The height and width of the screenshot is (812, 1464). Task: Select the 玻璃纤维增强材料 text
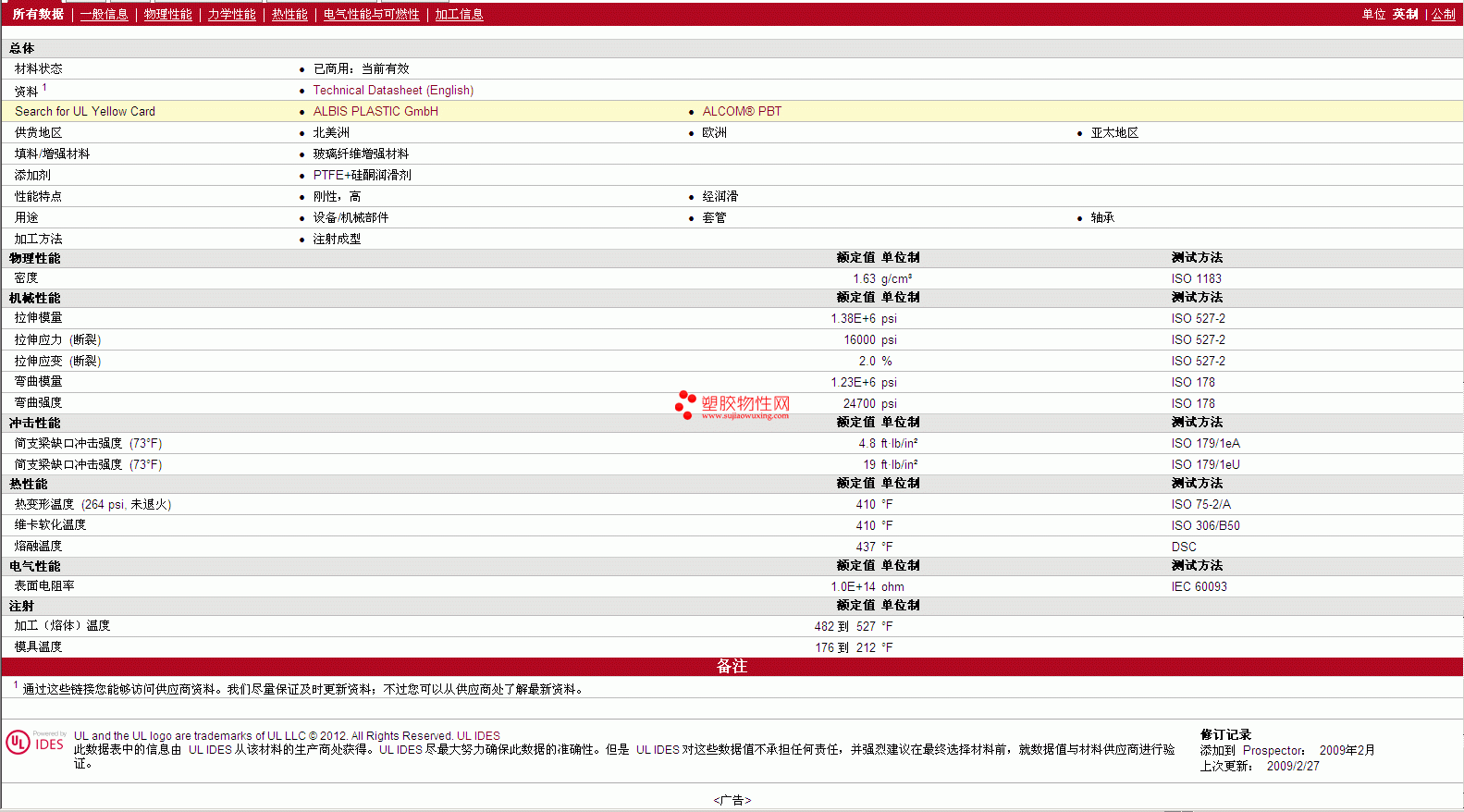pyautogui.click(x=361, y=154)
